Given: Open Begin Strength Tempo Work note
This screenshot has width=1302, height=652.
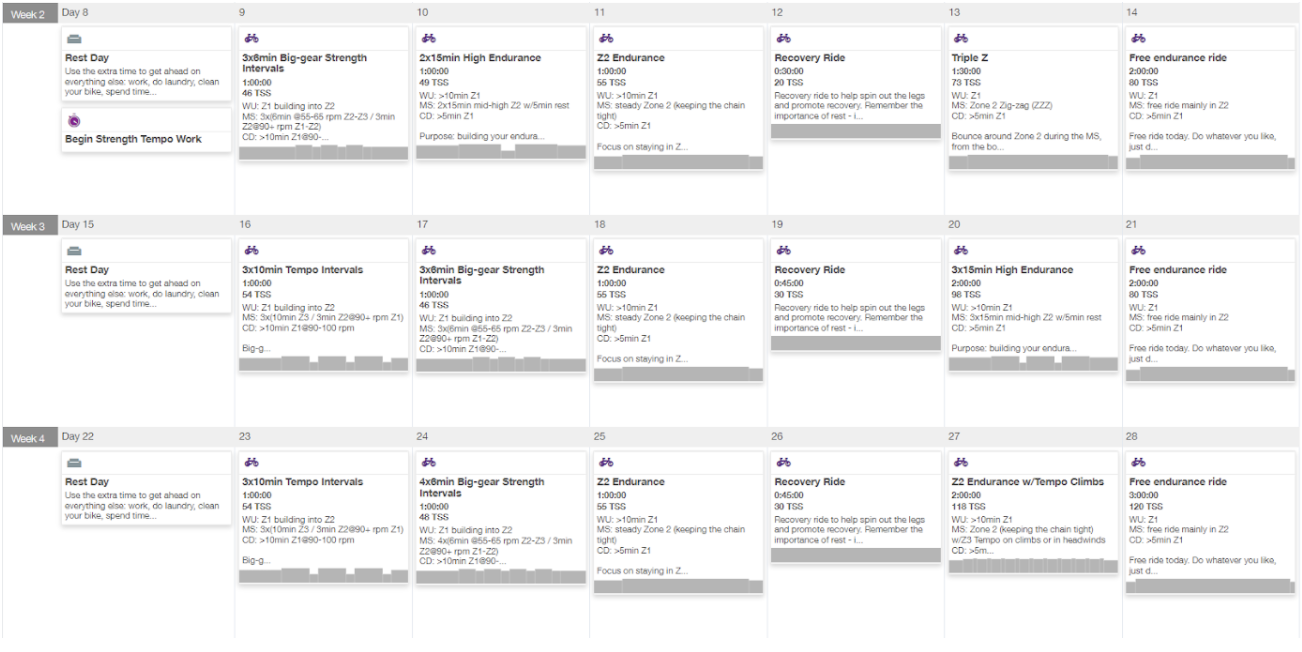Looking at the screenshot, I should pyautogui.click(x=133, y=139).
